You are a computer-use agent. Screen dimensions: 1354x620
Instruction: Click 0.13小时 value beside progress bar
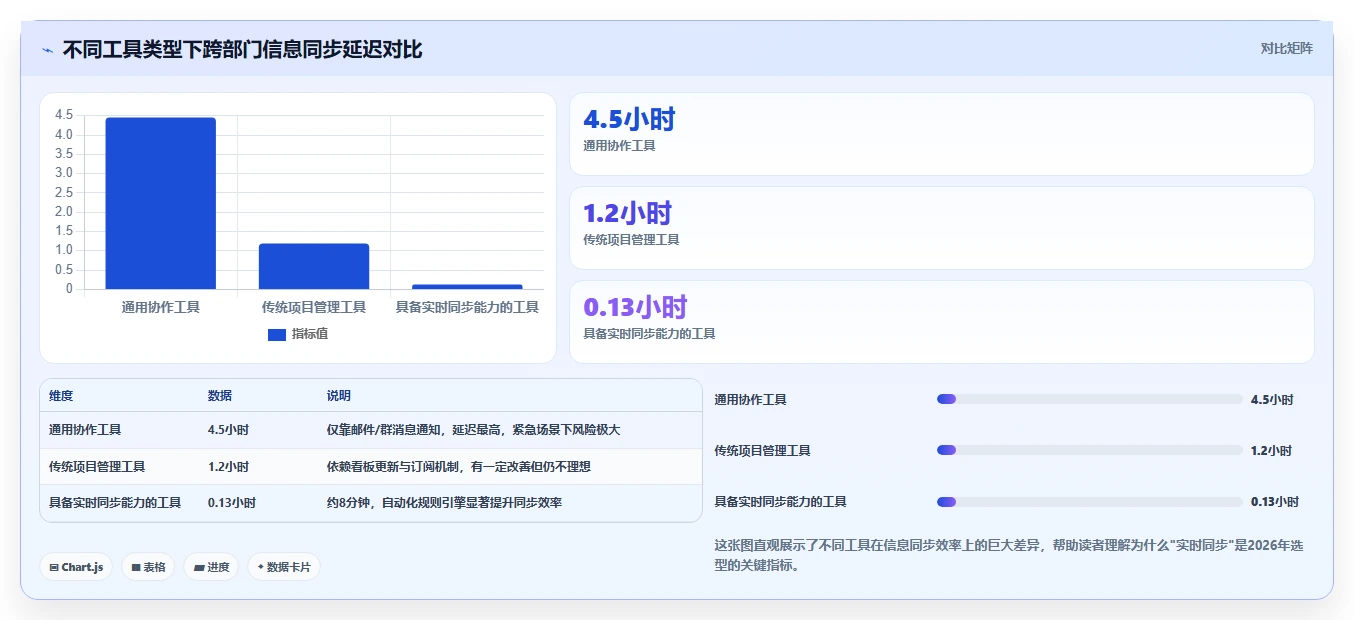1275,502
